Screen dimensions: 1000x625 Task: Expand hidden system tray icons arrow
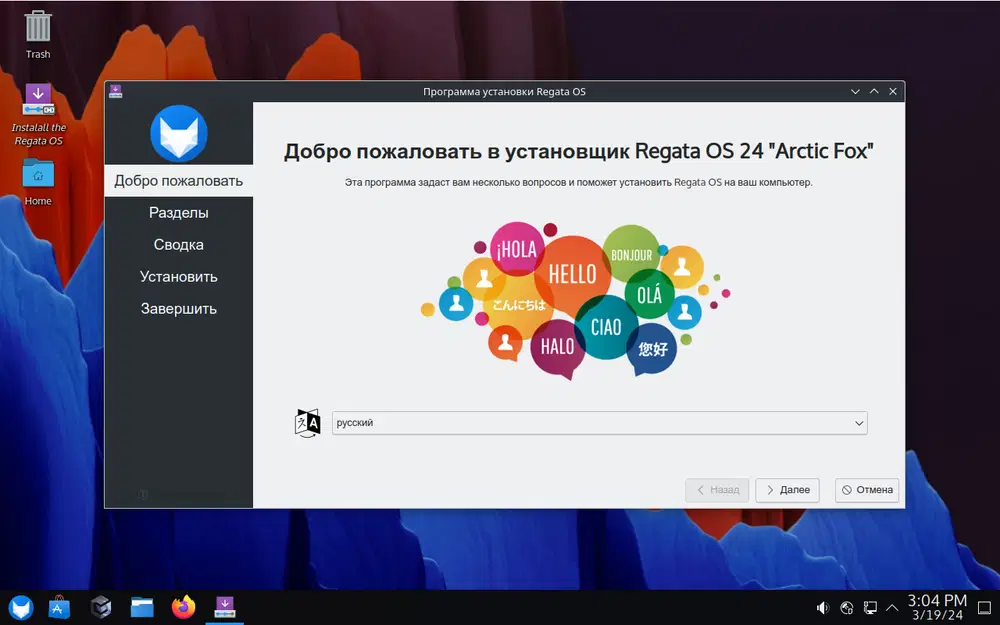892,608
